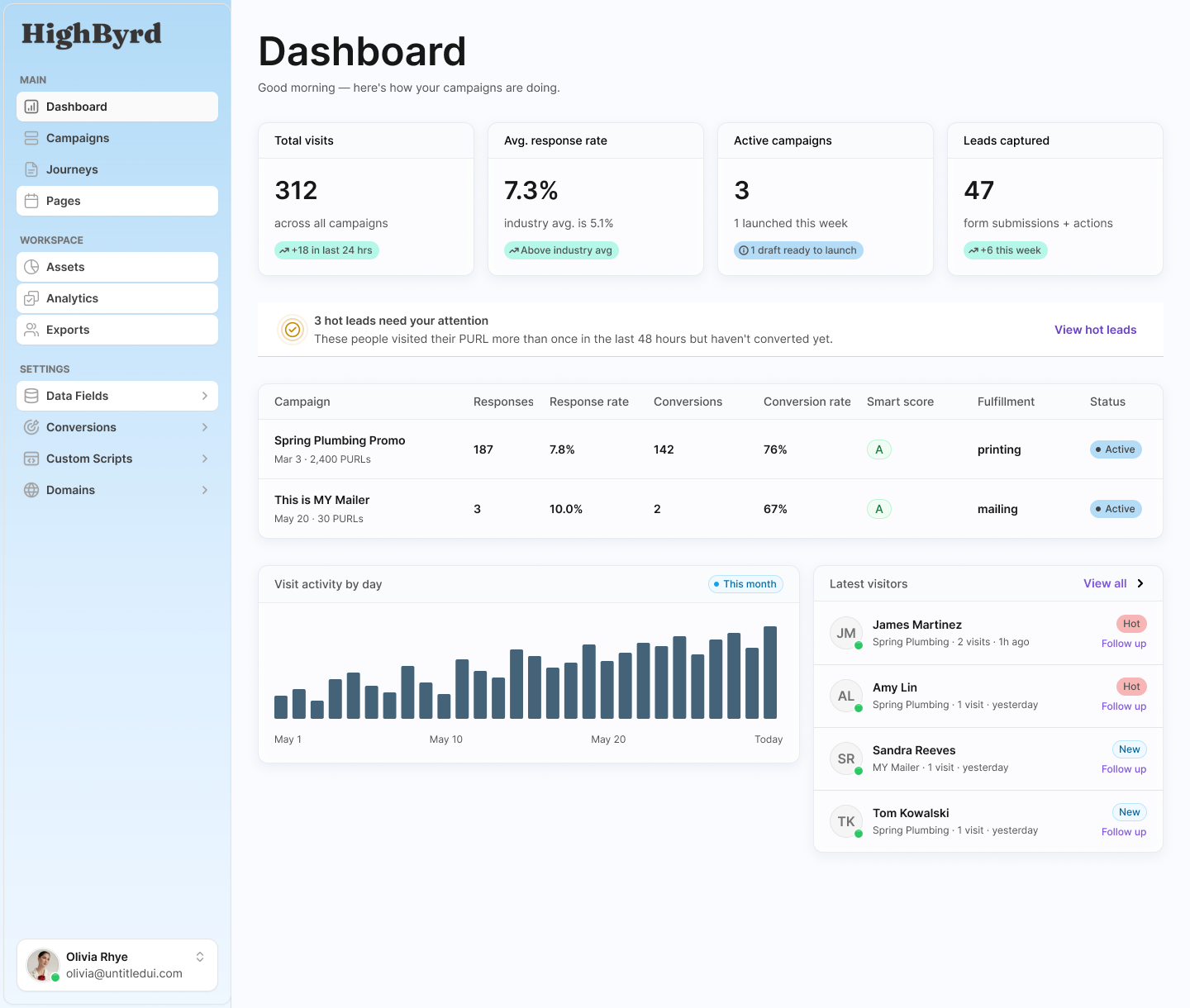Click the Above industry avg badge
The image size is (1190, 1008).
point(561,250)
